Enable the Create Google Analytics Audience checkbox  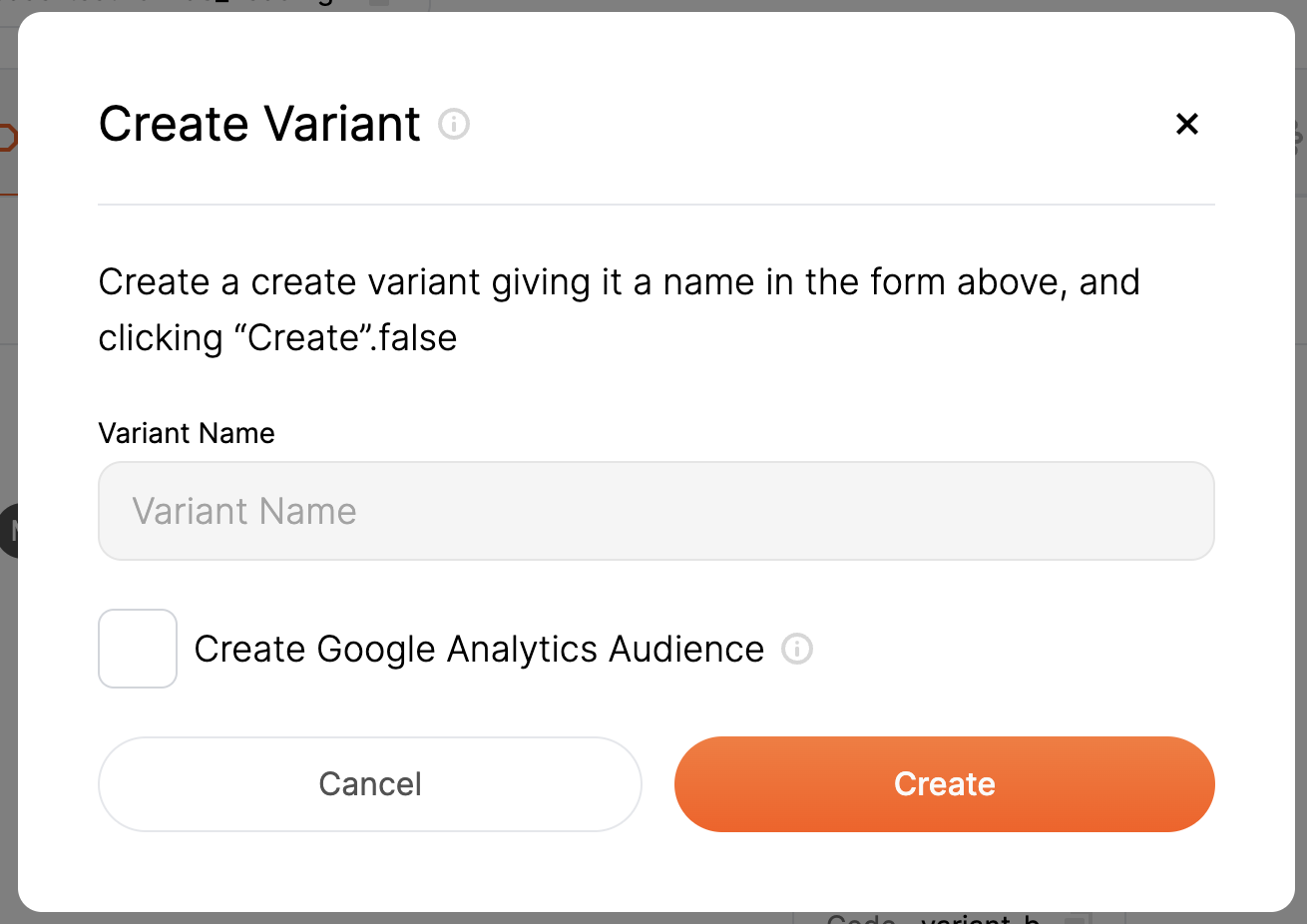click(138, 649)
